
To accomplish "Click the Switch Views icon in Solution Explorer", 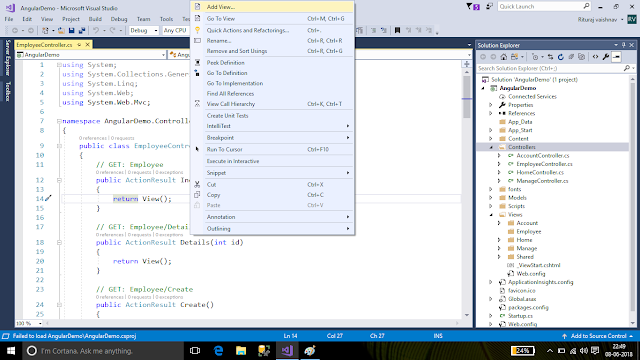I will coord(514,57).
